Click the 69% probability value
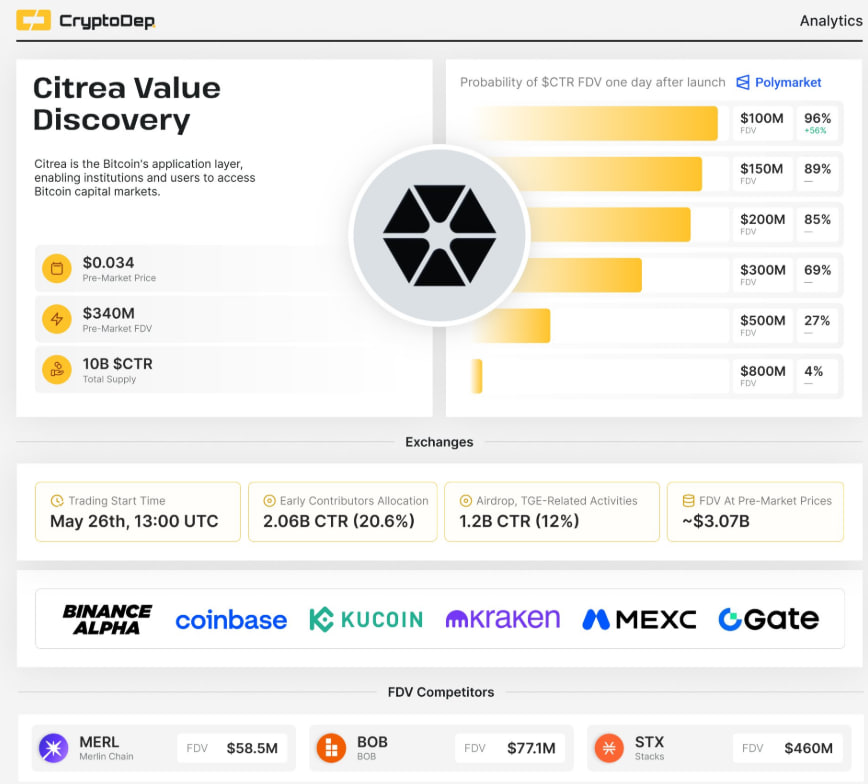The height and width of the screenshot is (784, 868). (x=818, y=270)
